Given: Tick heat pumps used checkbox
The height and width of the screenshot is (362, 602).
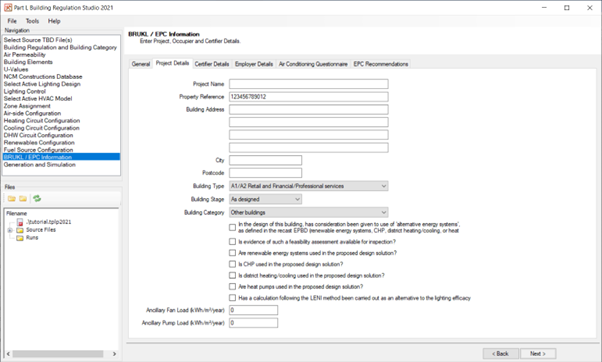Looking at the screenshot, I should [232, 286].
